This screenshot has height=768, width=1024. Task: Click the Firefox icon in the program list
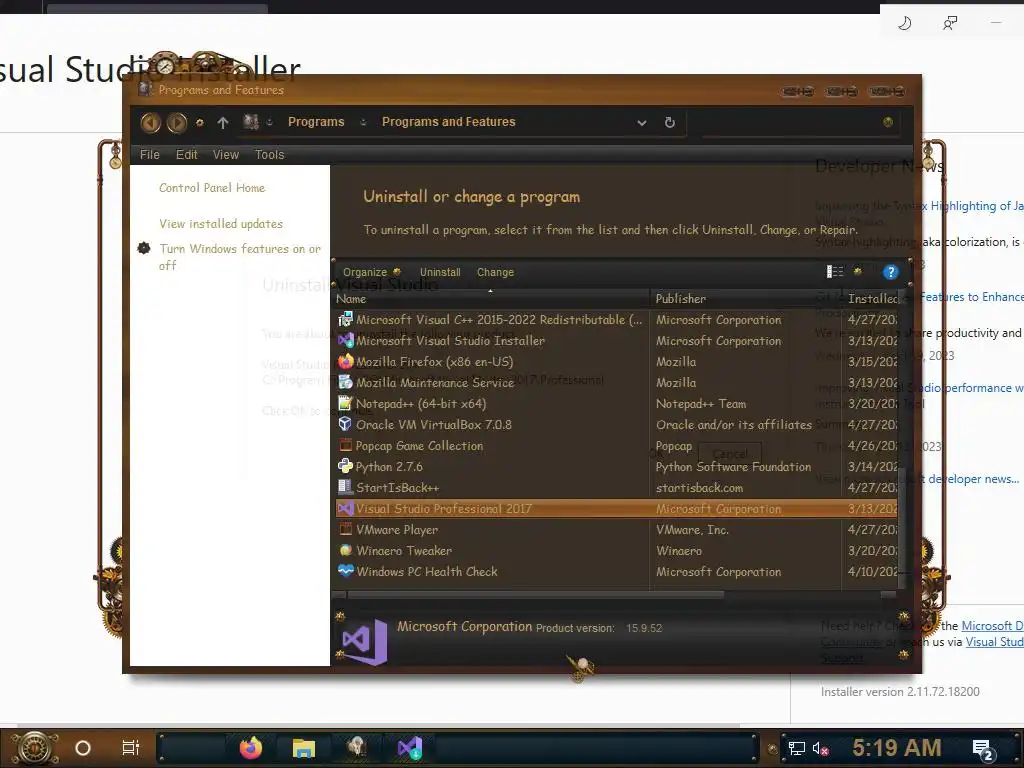(345, 361)
